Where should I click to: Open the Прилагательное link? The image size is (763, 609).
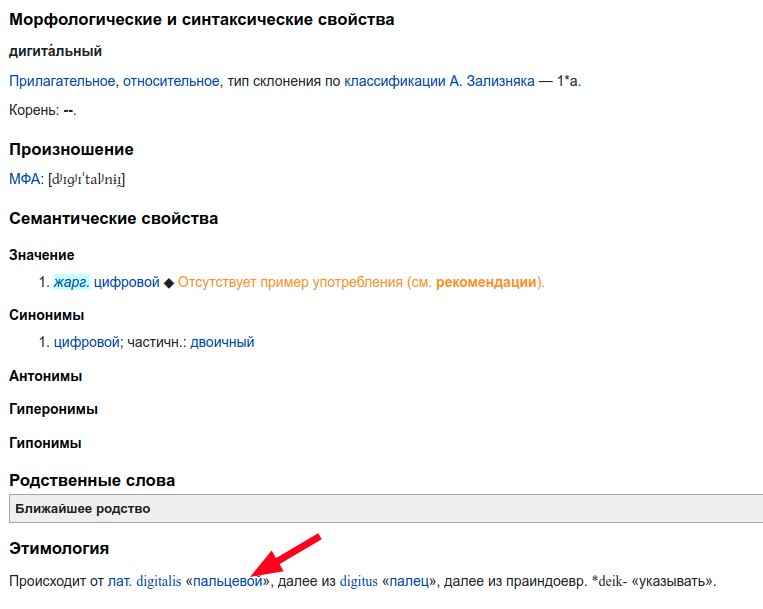pyautogui.click(x=62, y=80)
